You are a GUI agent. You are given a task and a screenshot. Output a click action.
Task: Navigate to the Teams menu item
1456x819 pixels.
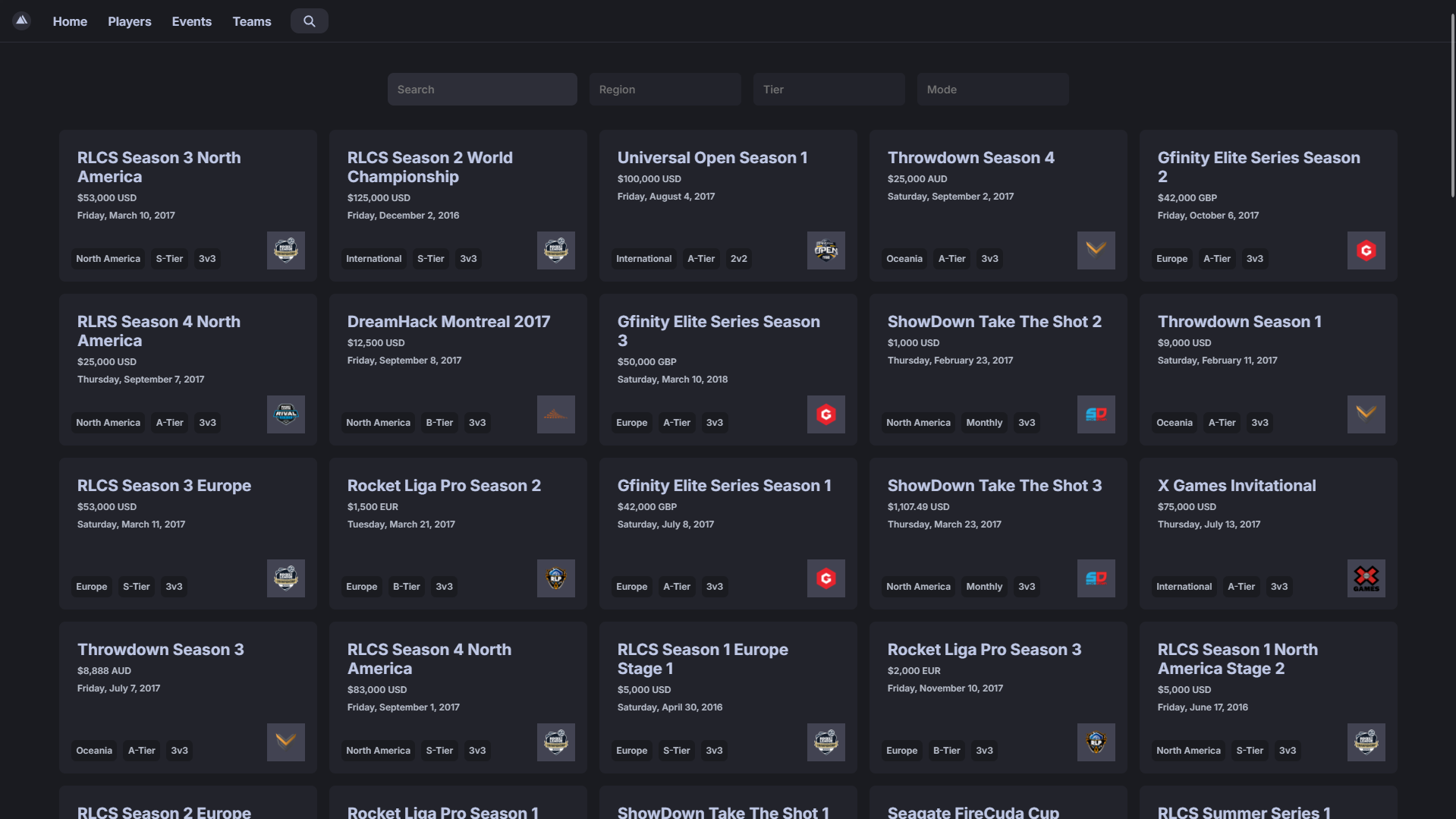tap(251, 21)
